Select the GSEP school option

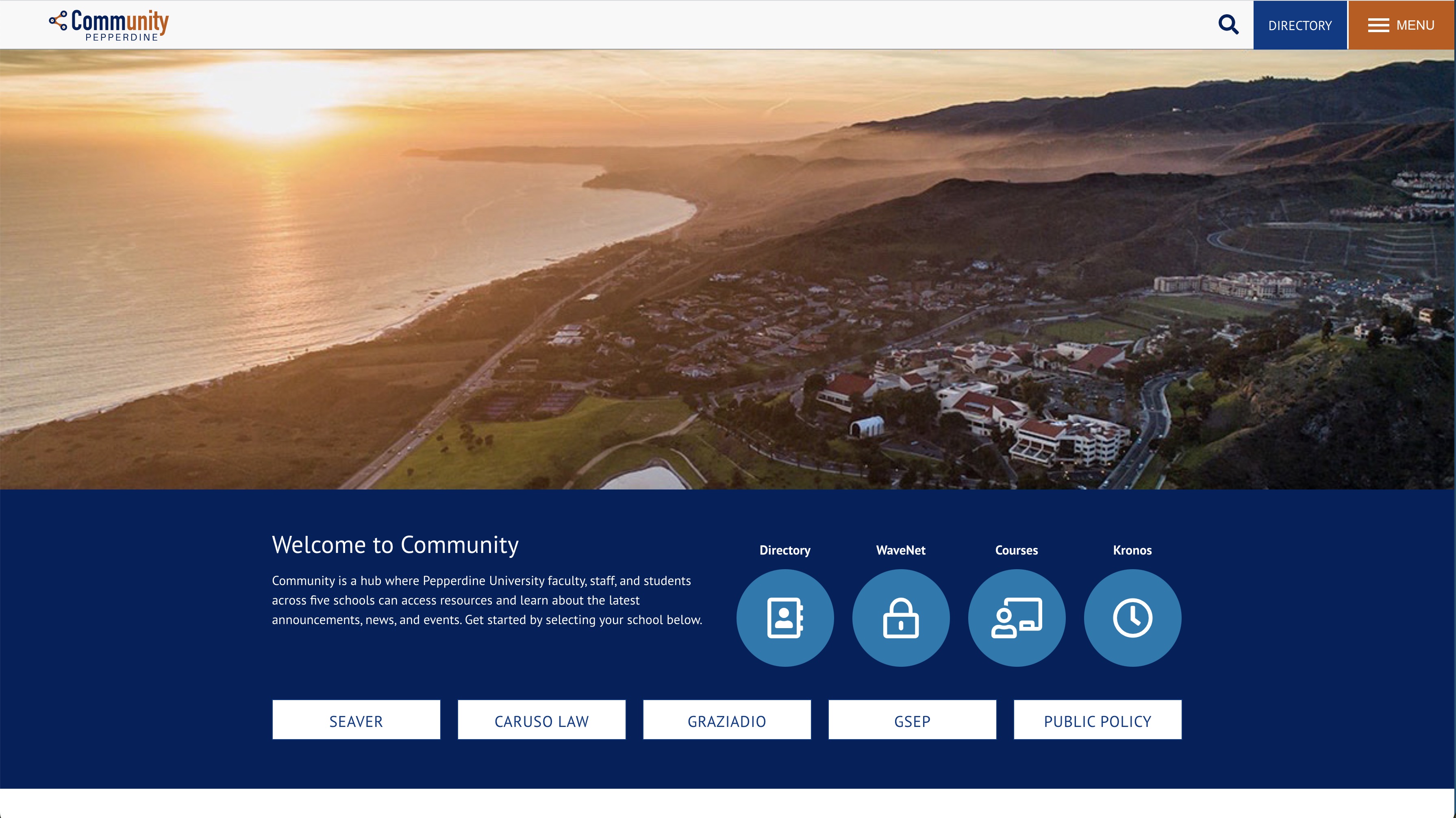tap(912, 720)
